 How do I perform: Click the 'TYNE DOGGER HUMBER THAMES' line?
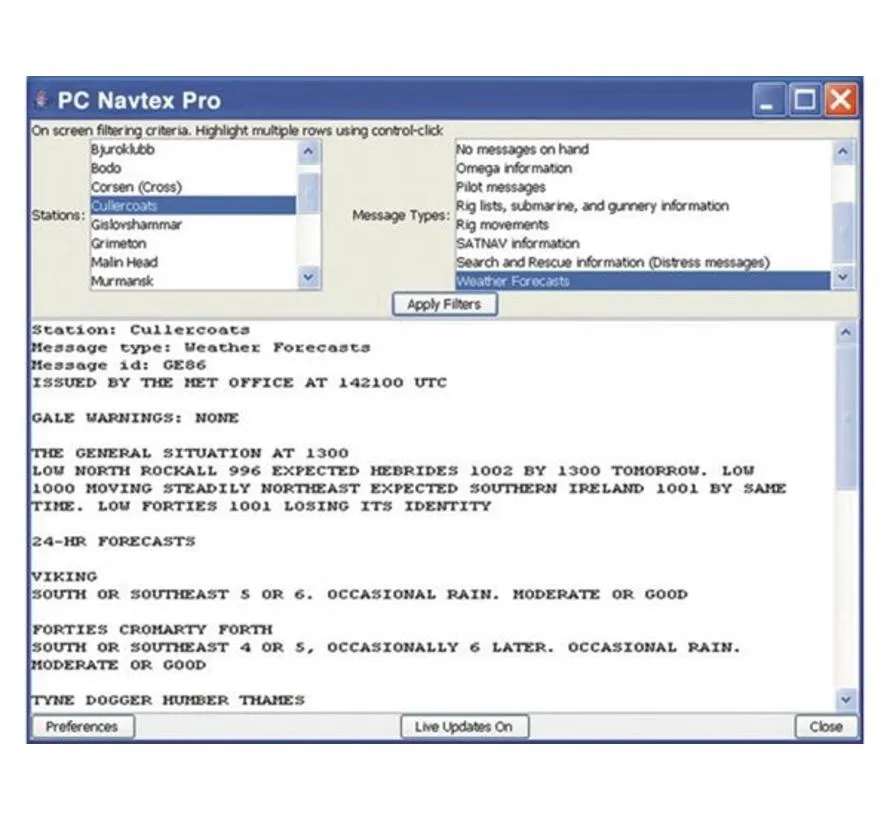[168, 700]
